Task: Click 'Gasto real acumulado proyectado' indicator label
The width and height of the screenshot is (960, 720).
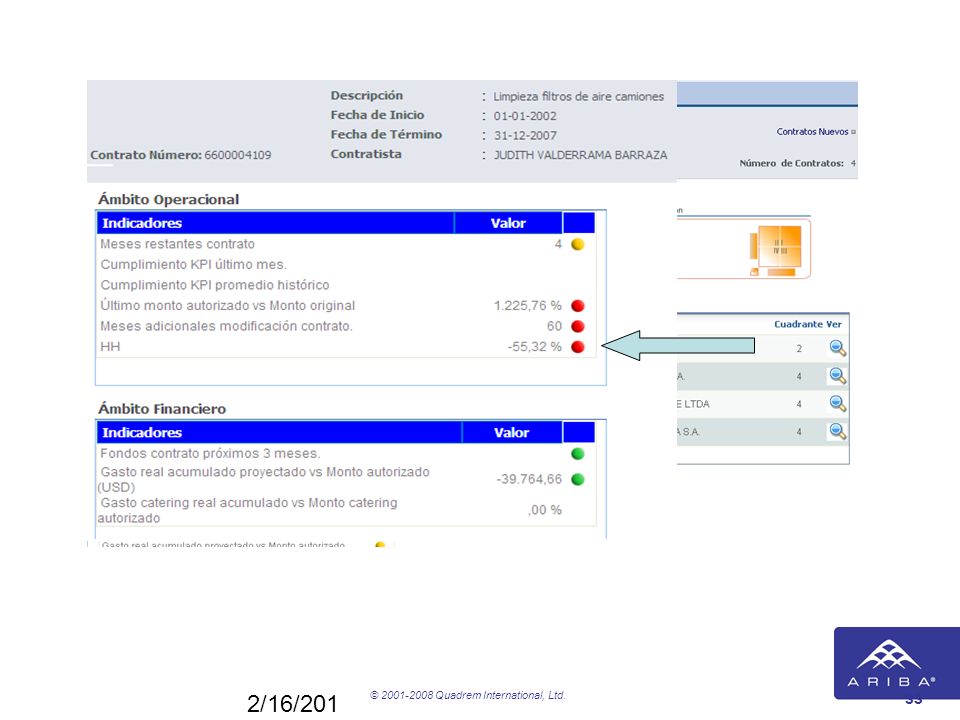Action: (263, 479)
